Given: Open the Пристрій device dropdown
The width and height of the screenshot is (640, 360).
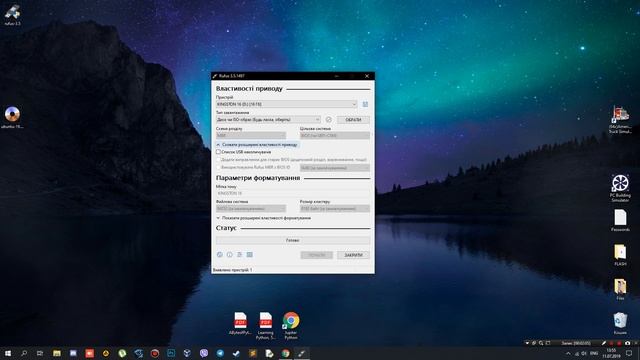Looking at the screenshot, I should (x=287, y=104).
